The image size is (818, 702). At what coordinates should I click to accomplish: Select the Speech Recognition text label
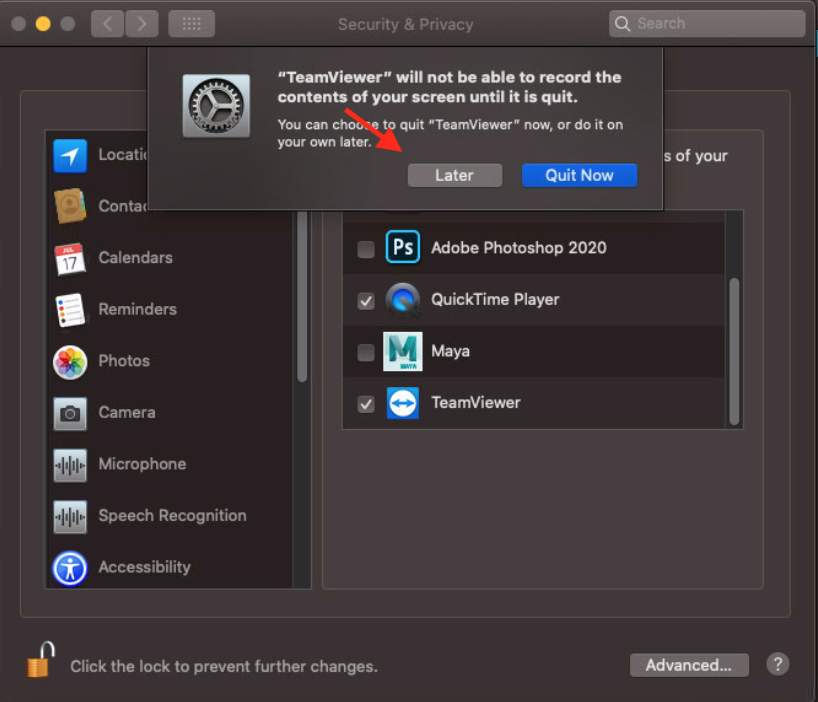(173, 516)
